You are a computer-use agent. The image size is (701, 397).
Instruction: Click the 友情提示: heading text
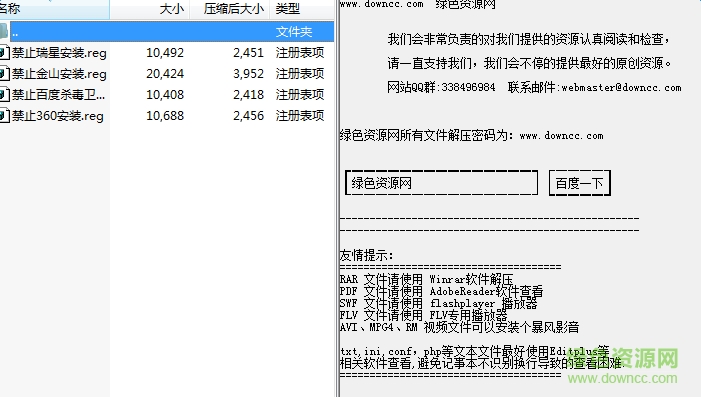point(367,255)
